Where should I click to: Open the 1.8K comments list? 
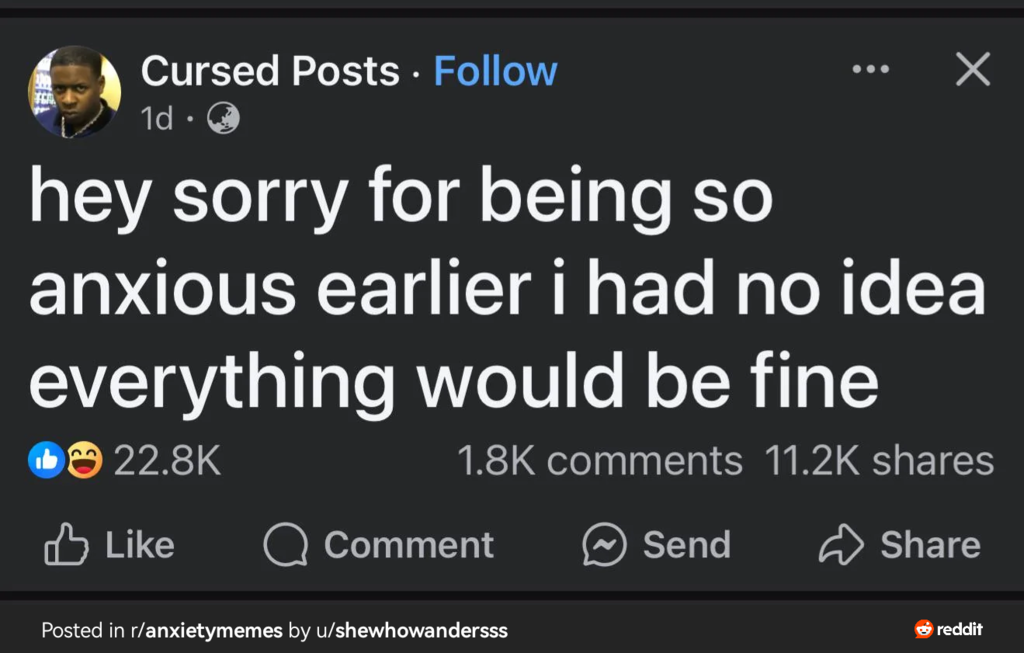600,461
